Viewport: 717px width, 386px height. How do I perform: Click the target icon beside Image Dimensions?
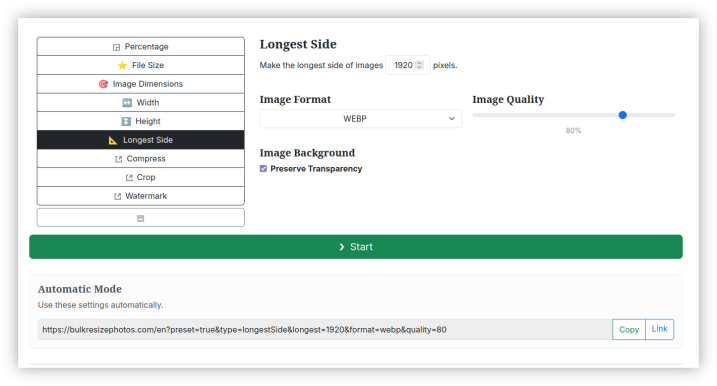pos(103,84)
